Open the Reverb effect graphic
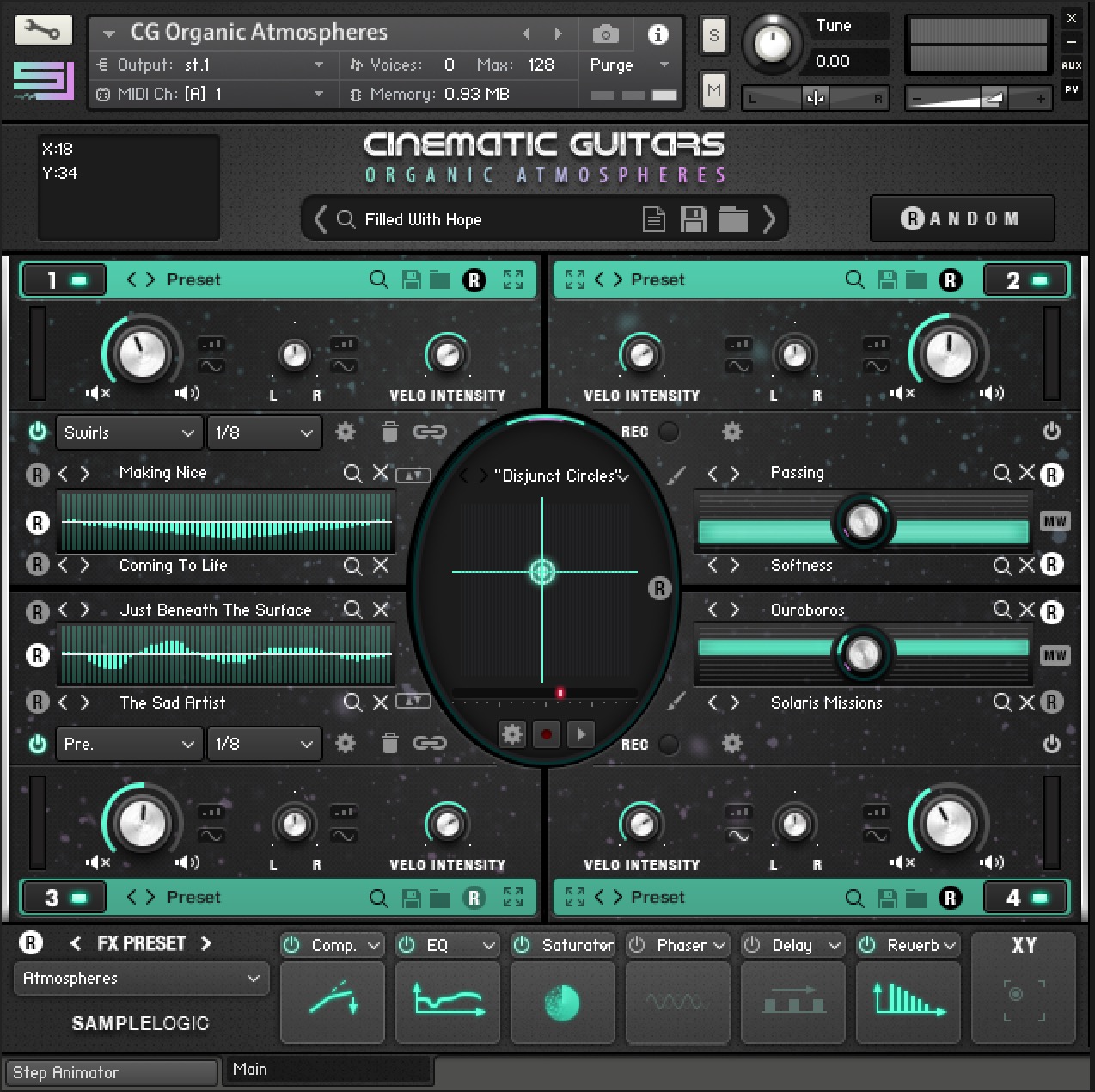This screenshot has height=1092, width=1095. tap(908, 1002)
